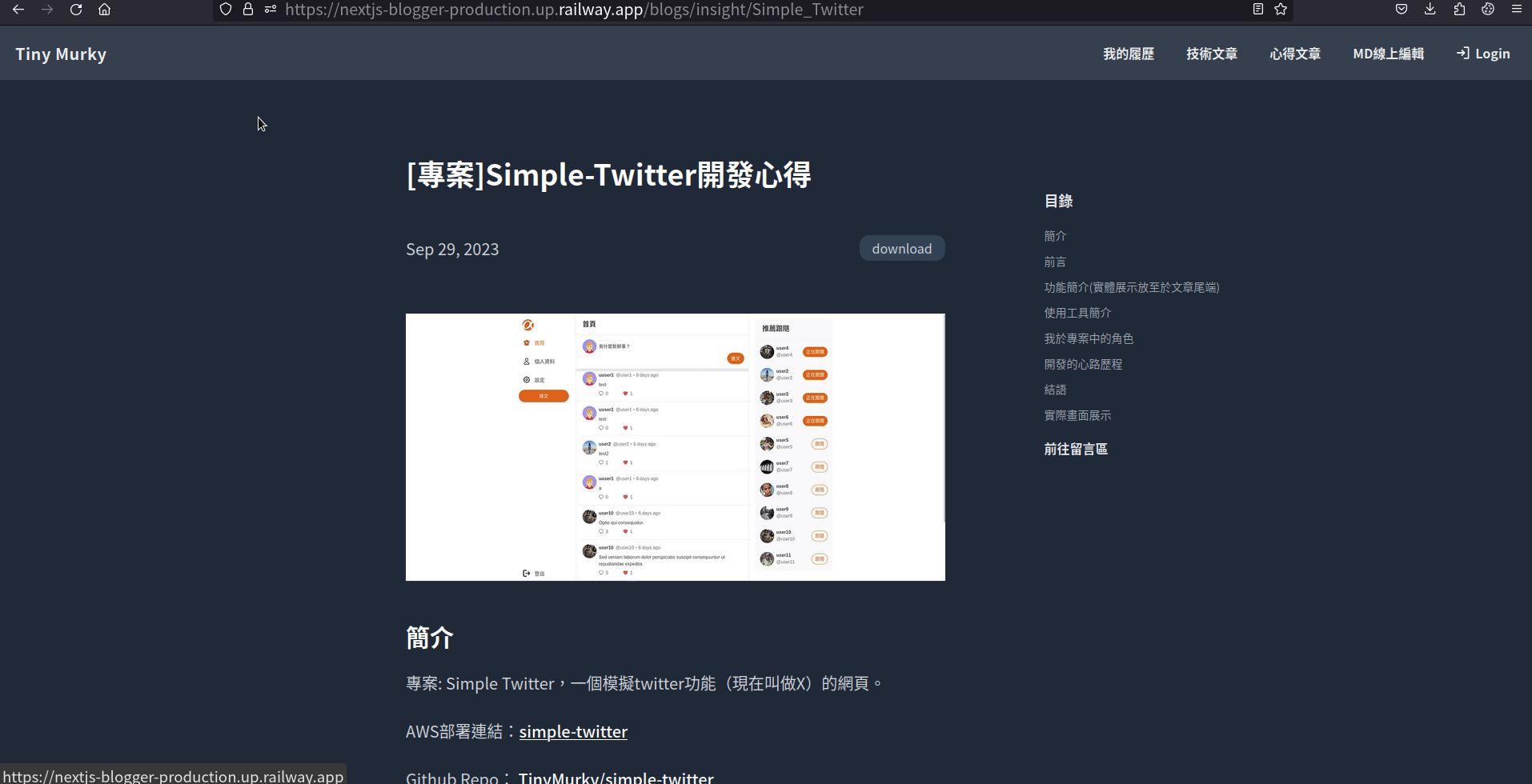Viewport: 1532px width, 784px height.
Task: Click the download button
Action: [x=902, y=249]
